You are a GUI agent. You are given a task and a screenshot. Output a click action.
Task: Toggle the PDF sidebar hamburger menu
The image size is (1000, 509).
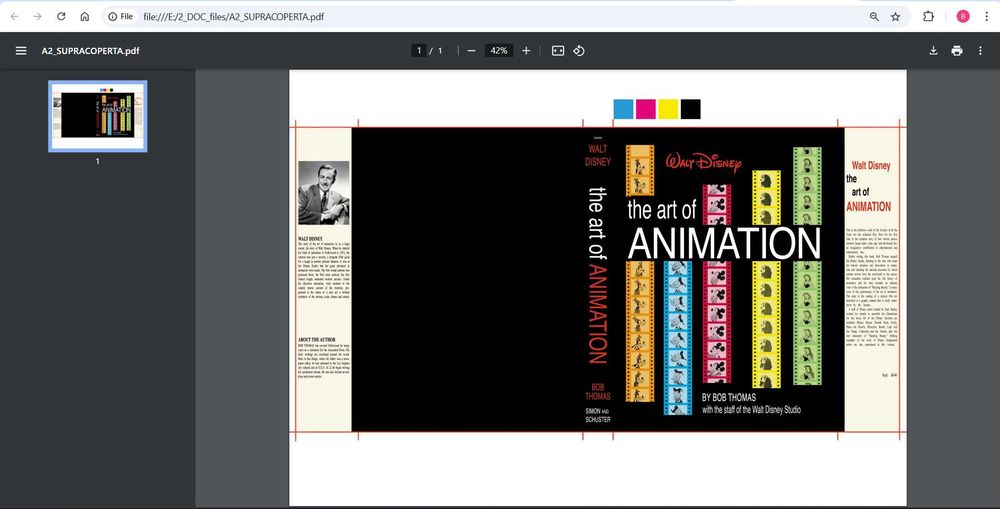[21, 50]
